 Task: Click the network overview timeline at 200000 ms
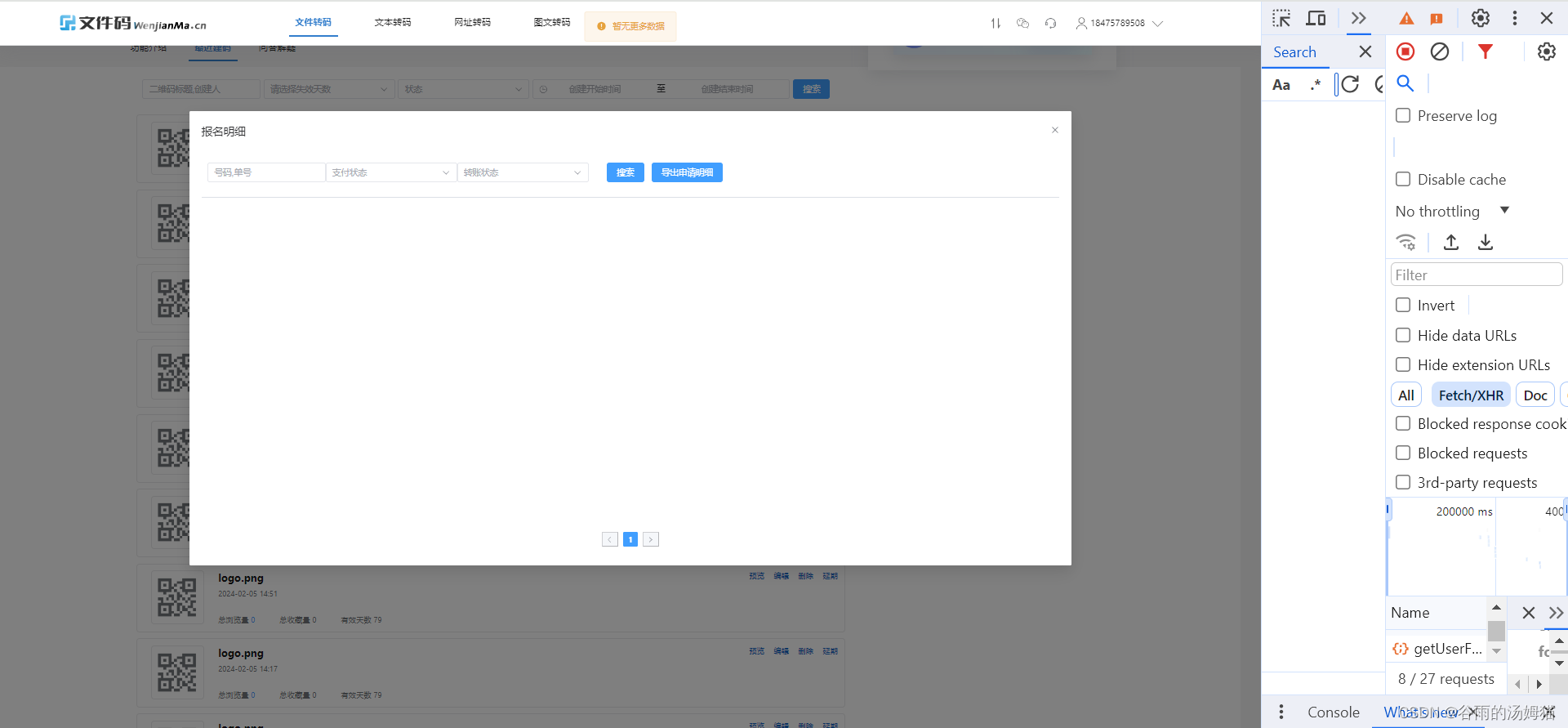point(1464,511)
